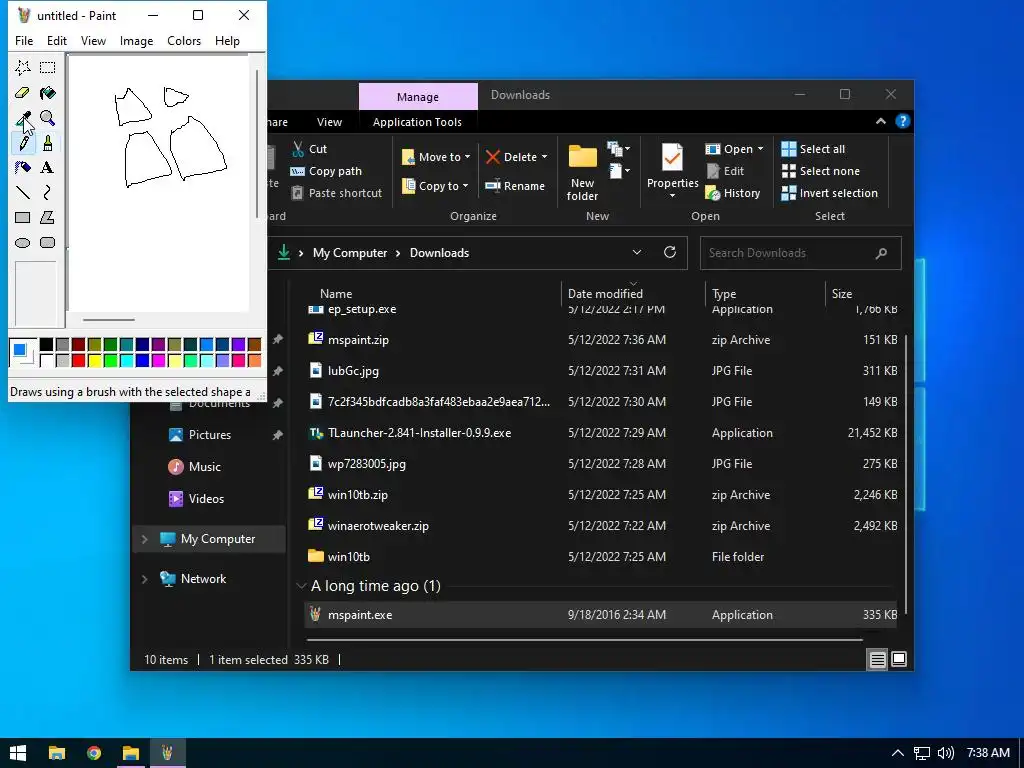Pick the yellow color in Paint palette
The width and height of the screenshot is (1024, 768).
95,360
